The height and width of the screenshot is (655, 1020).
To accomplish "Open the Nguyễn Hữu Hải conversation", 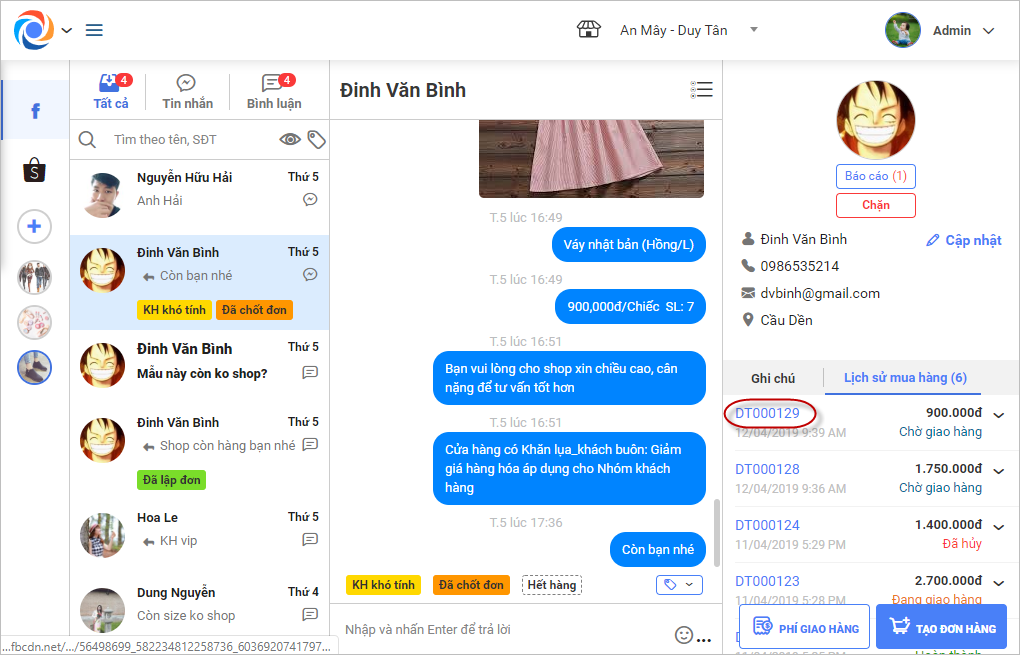I will pos(200,197).
